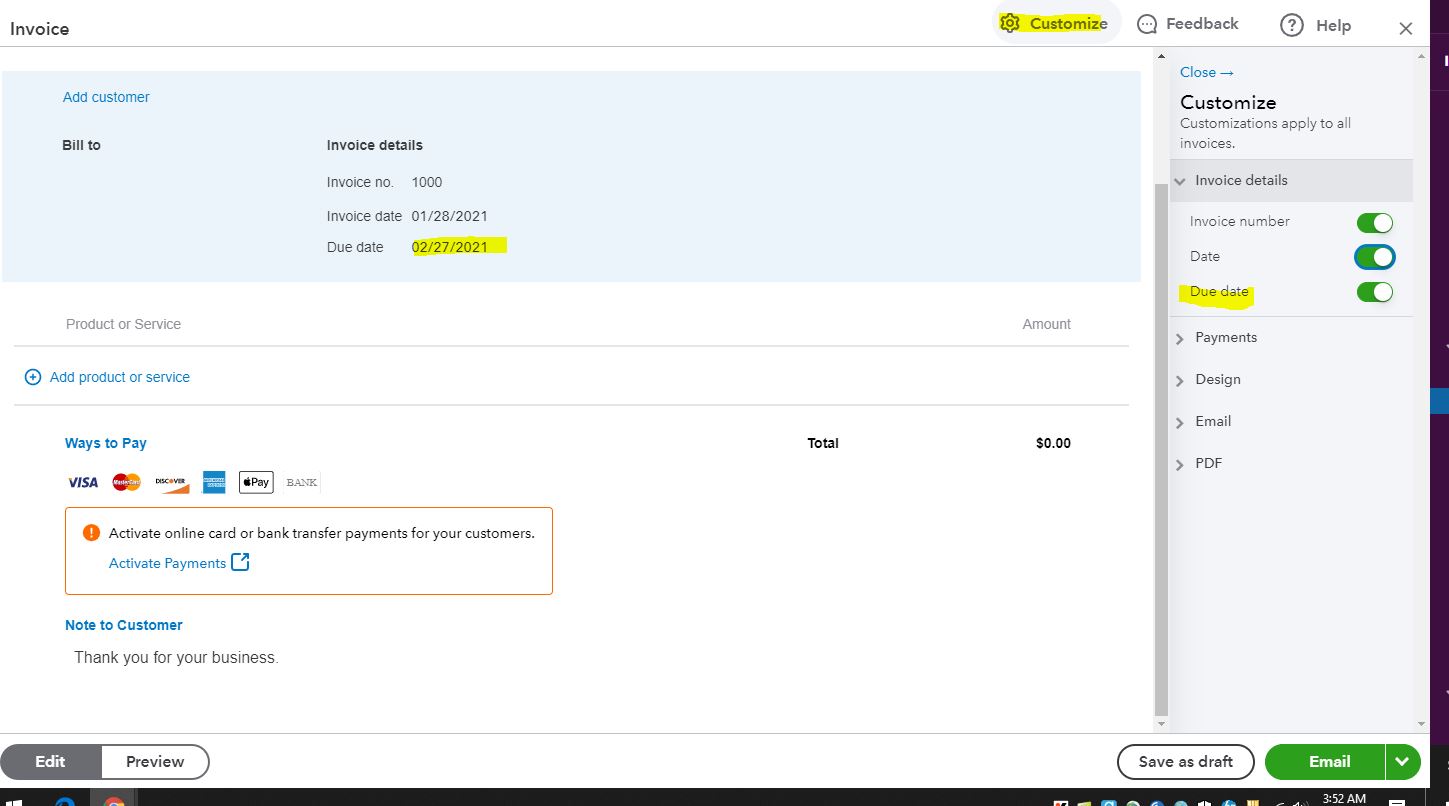
Task: Open the Feedback speech bubble
Action: tap(1188, 24)
